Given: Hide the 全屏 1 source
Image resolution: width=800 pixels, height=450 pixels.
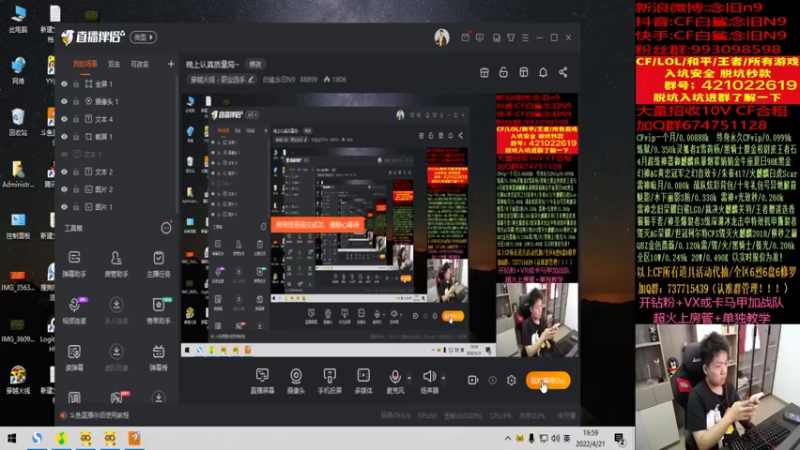Looking at the screenshot, I should (64, 84).
